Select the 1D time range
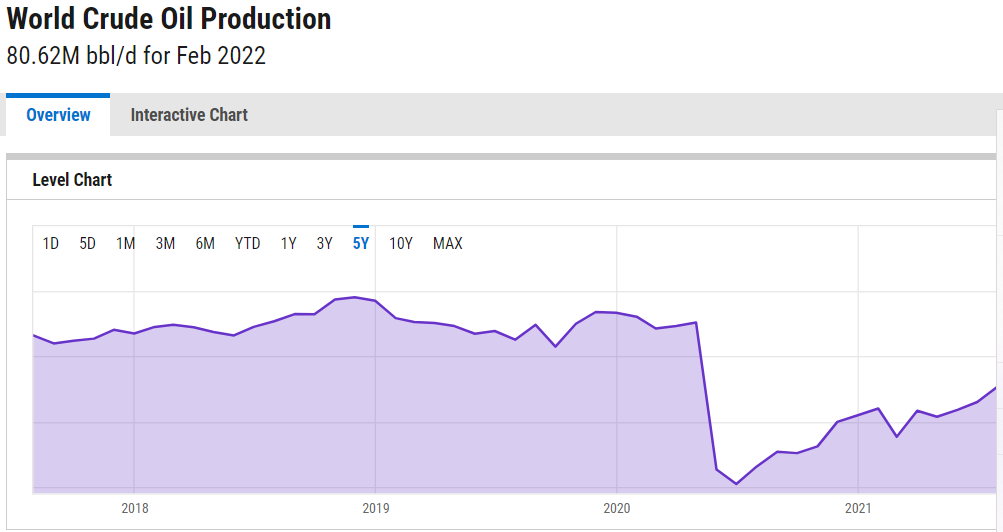Viewport: 1003px width, 532px height. 51,243
